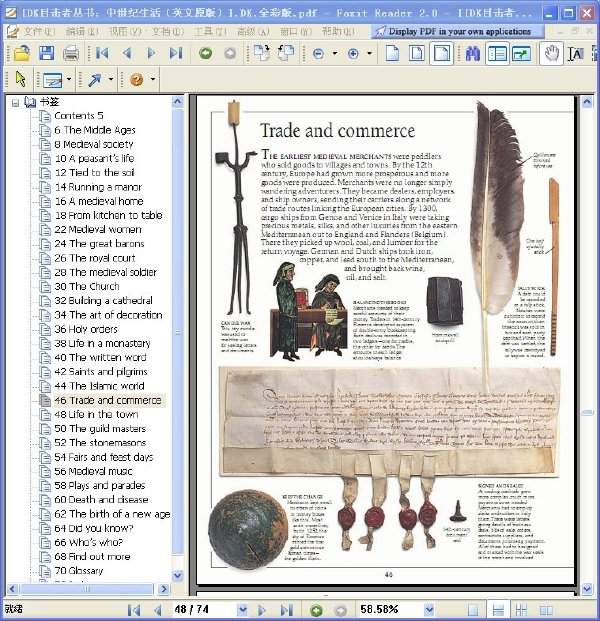Select facing pages layout in status bar
The width and height of the screenshot is (600, 621).
[x=522, y=610]
